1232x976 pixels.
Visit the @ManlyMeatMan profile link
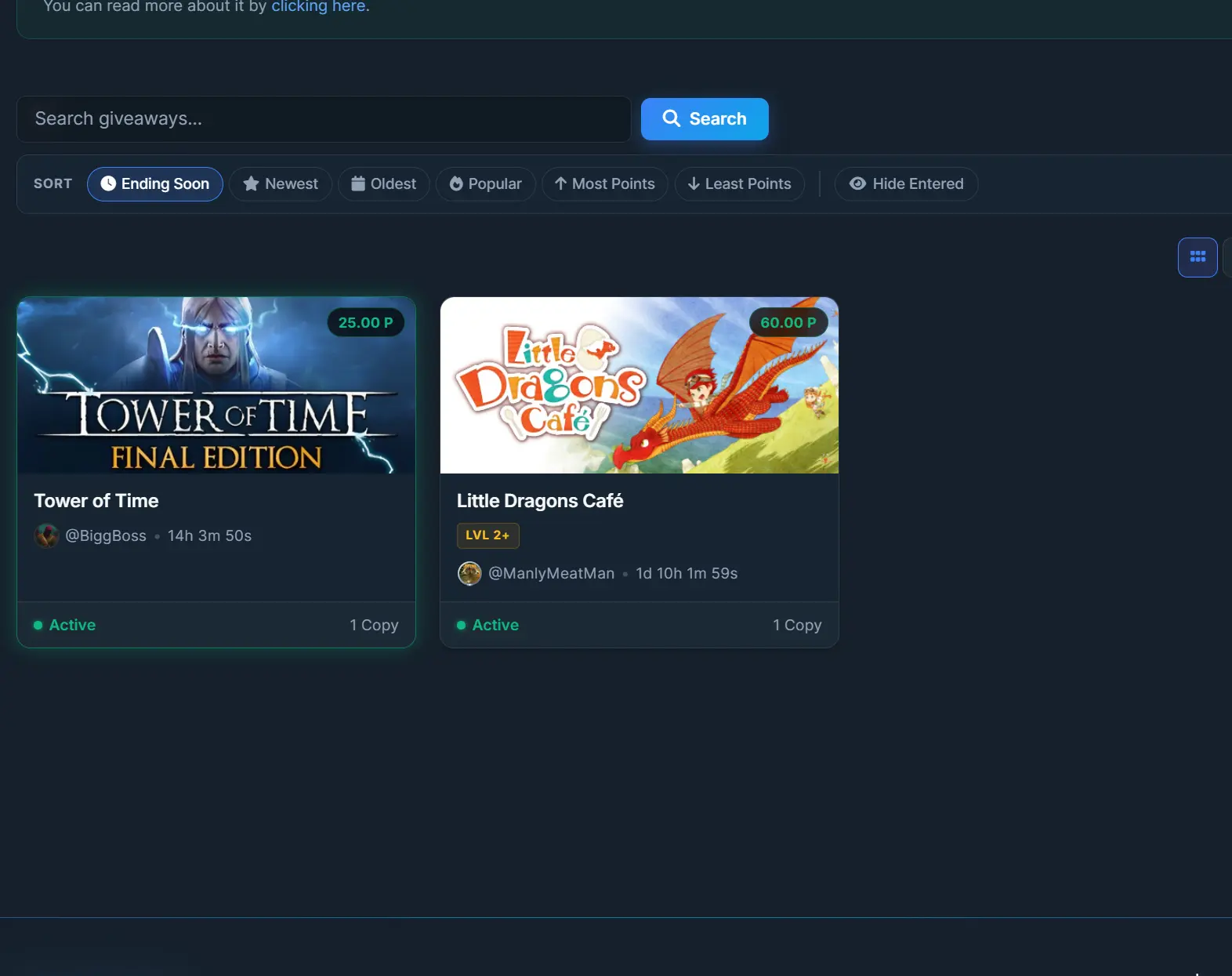click(552, 573)
